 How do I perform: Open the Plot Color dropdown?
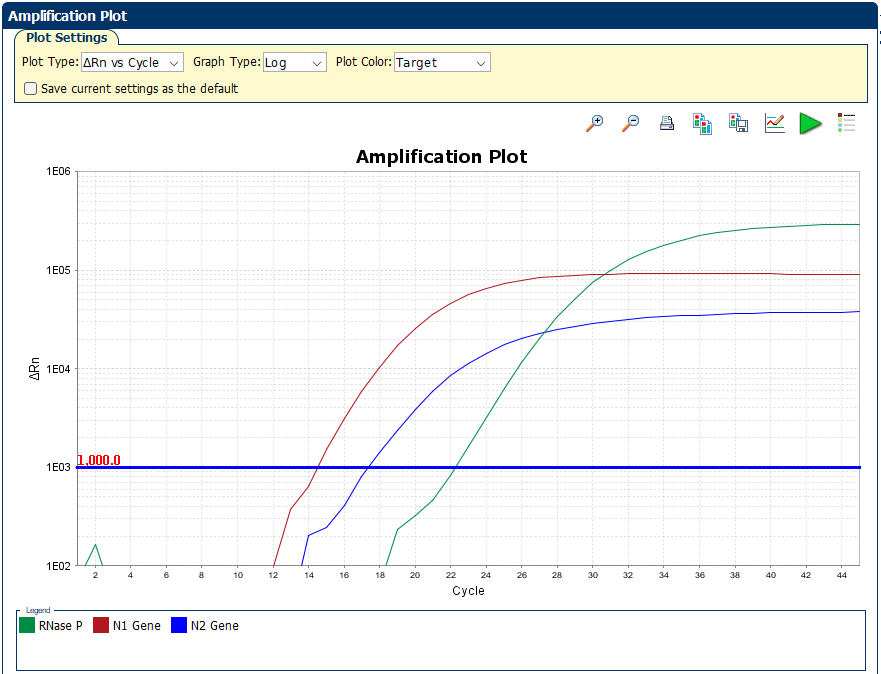[441, 62]
